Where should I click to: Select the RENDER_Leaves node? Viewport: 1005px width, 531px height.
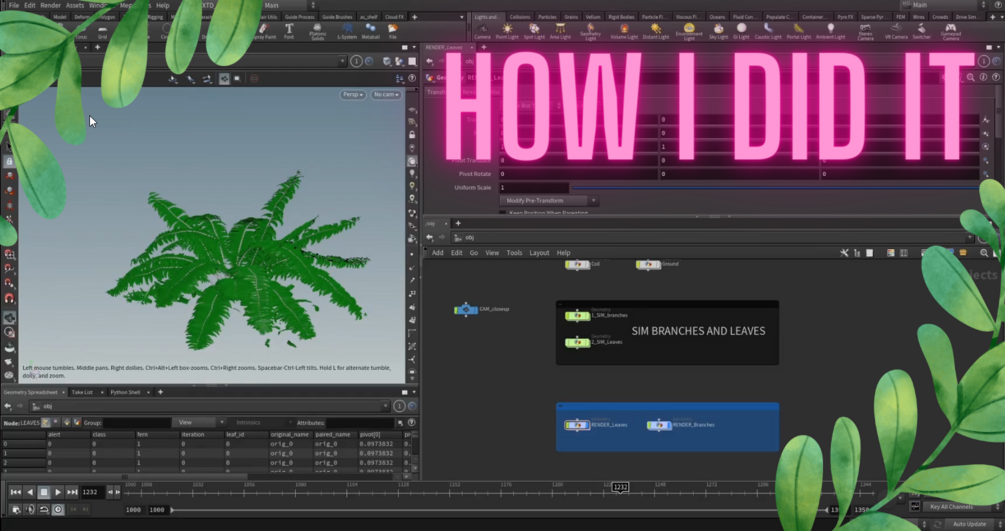point(577,425)
